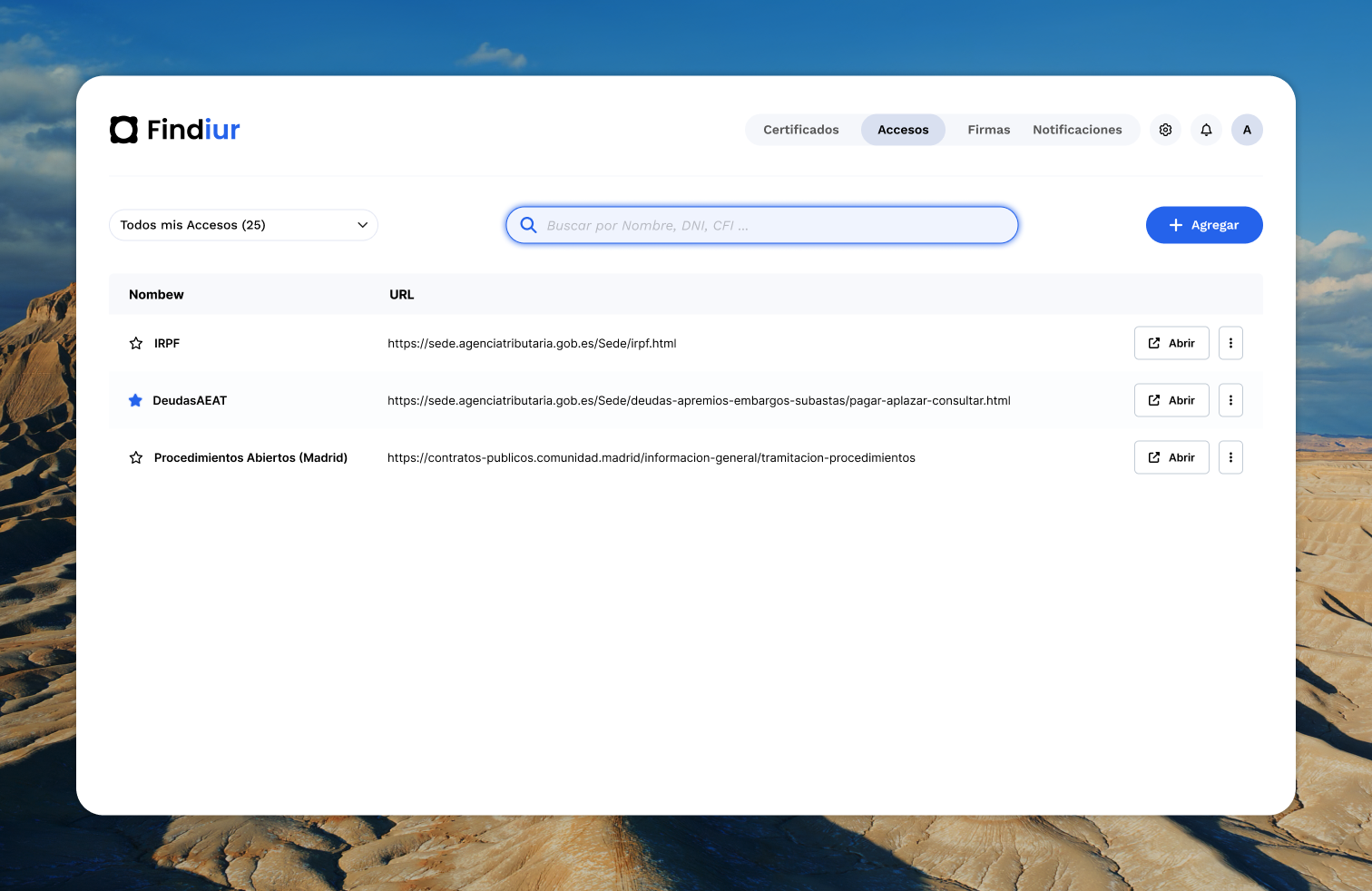Unfavorite the DeudasAEAT star
The height and width of the screenshot is (891, 1372).
pos(135,400)
